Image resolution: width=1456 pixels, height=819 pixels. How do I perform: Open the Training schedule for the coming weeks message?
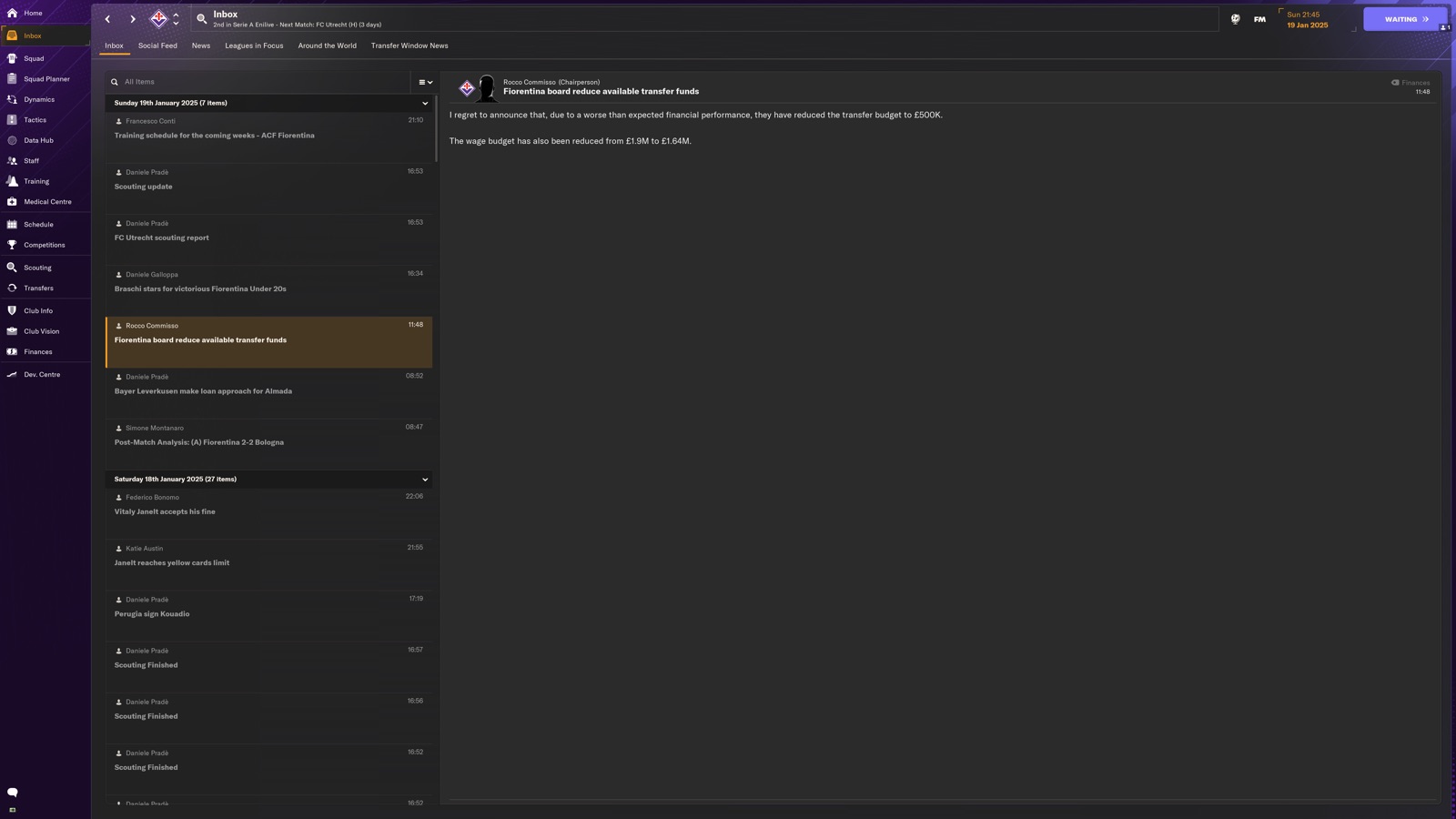tap(268, 136)
